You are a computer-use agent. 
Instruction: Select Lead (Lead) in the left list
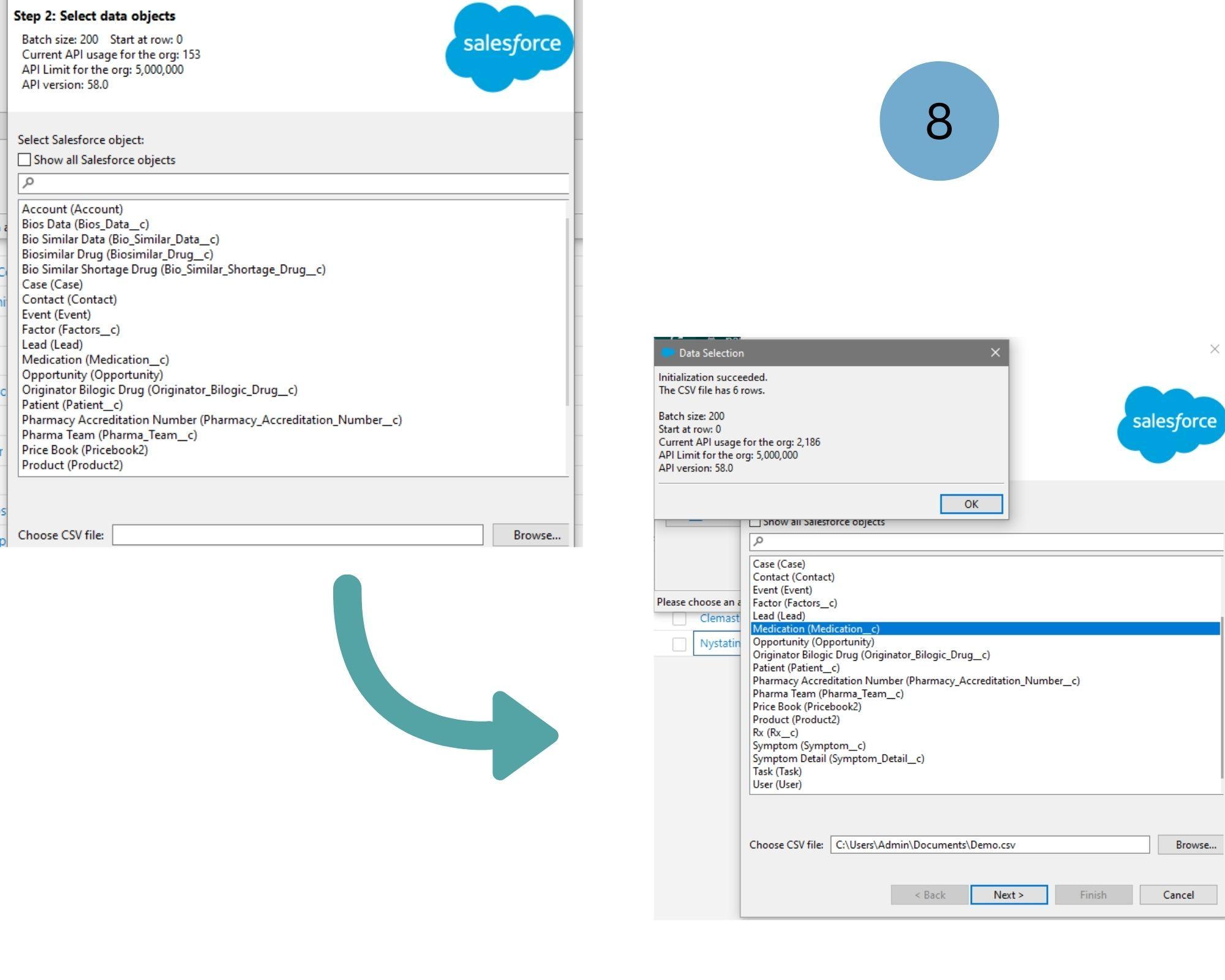[52, 344]
